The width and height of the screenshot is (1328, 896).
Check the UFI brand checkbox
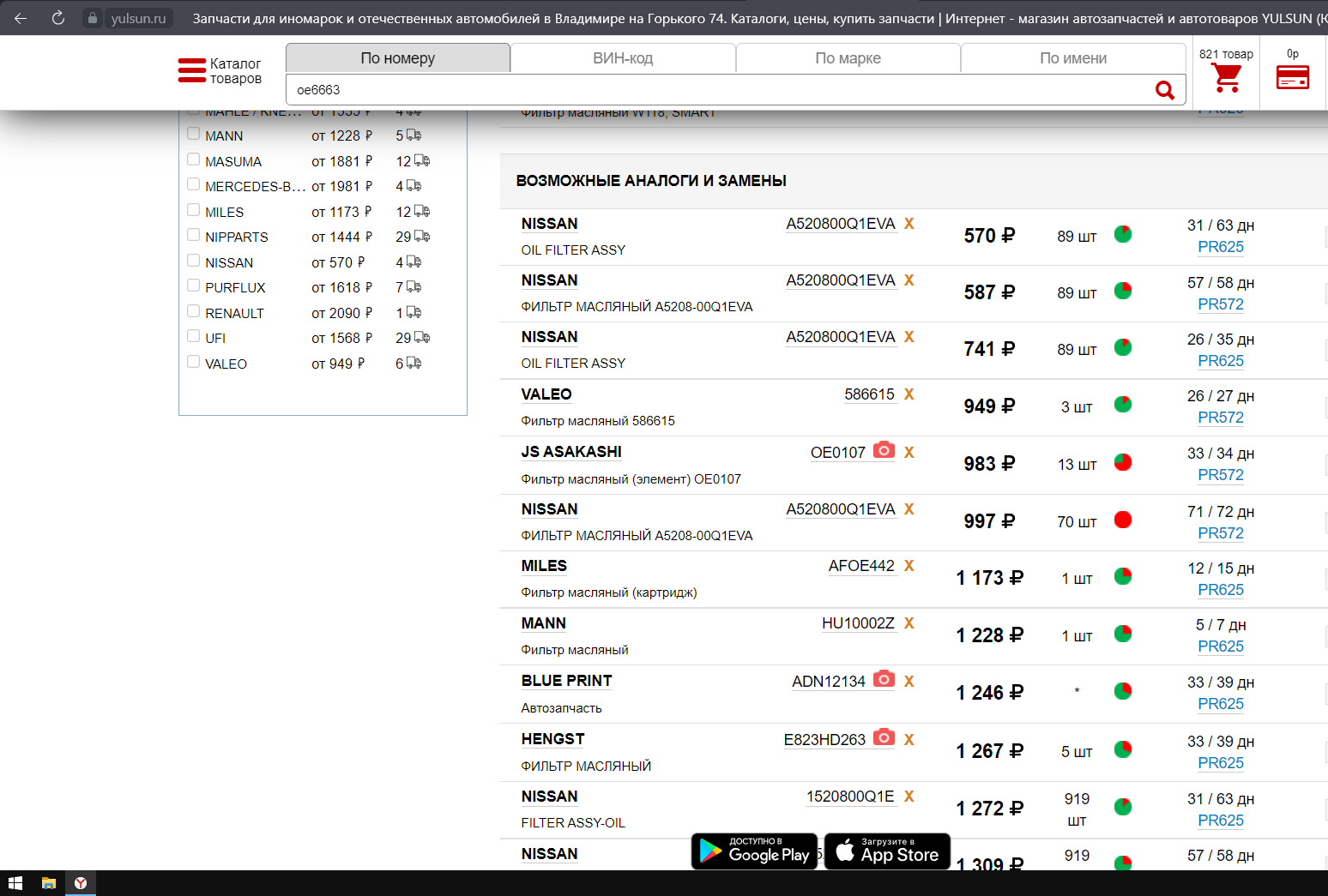(194, 336)
